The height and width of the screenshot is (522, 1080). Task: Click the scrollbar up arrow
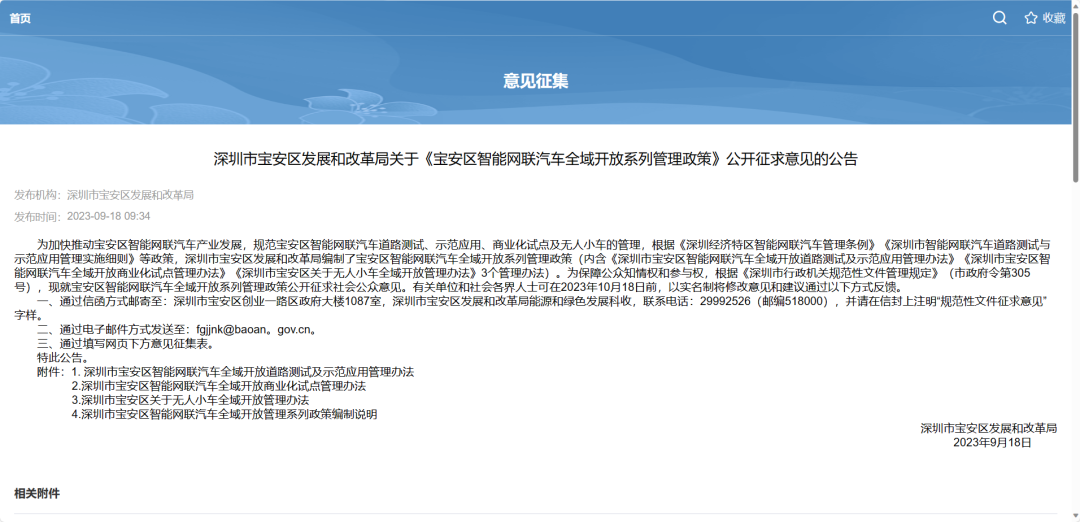pyautogui.click(x=1075, y=5)
